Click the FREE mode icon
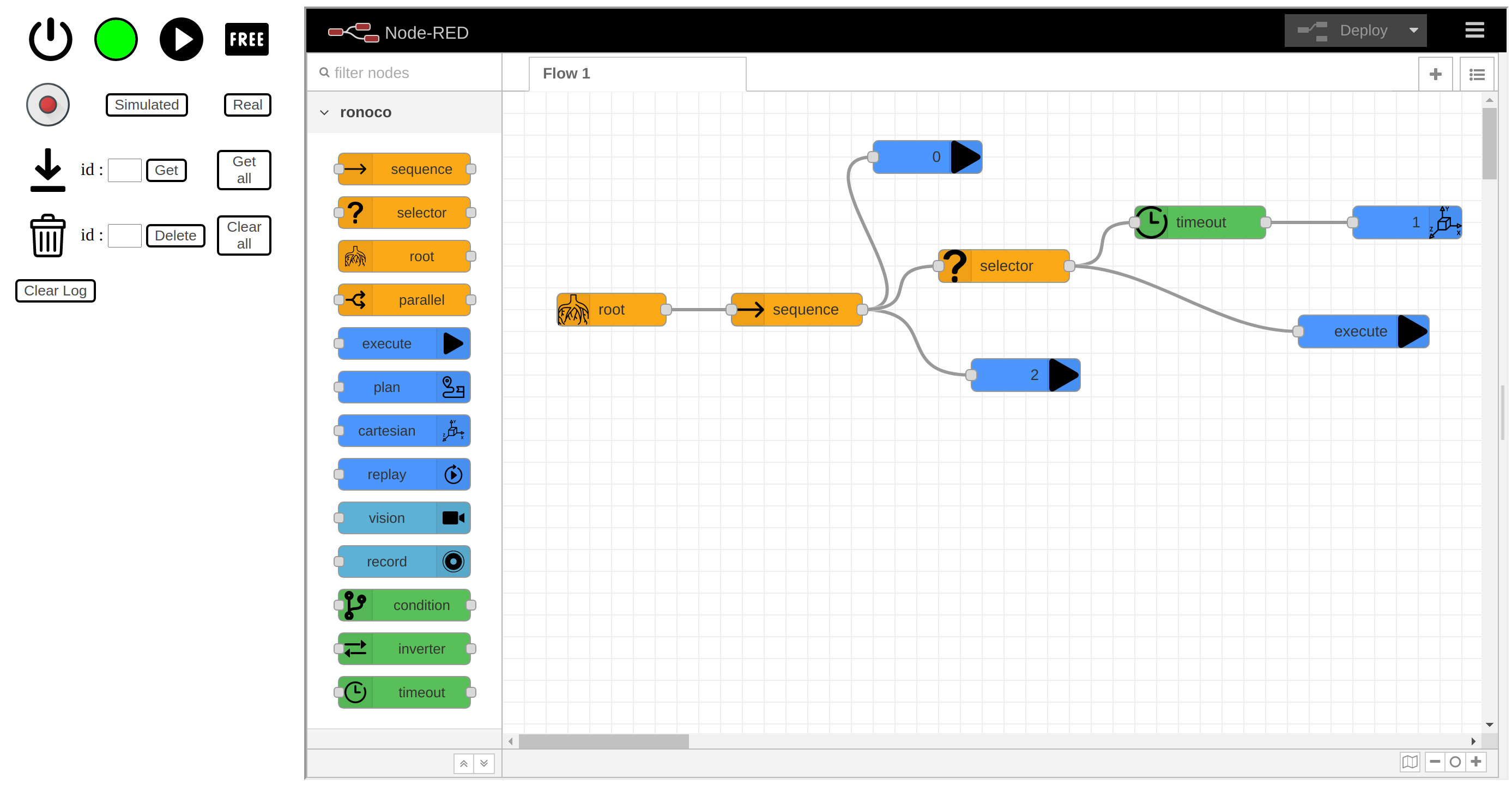Screen dimensions: 1512x809 [x=246, y=39]
